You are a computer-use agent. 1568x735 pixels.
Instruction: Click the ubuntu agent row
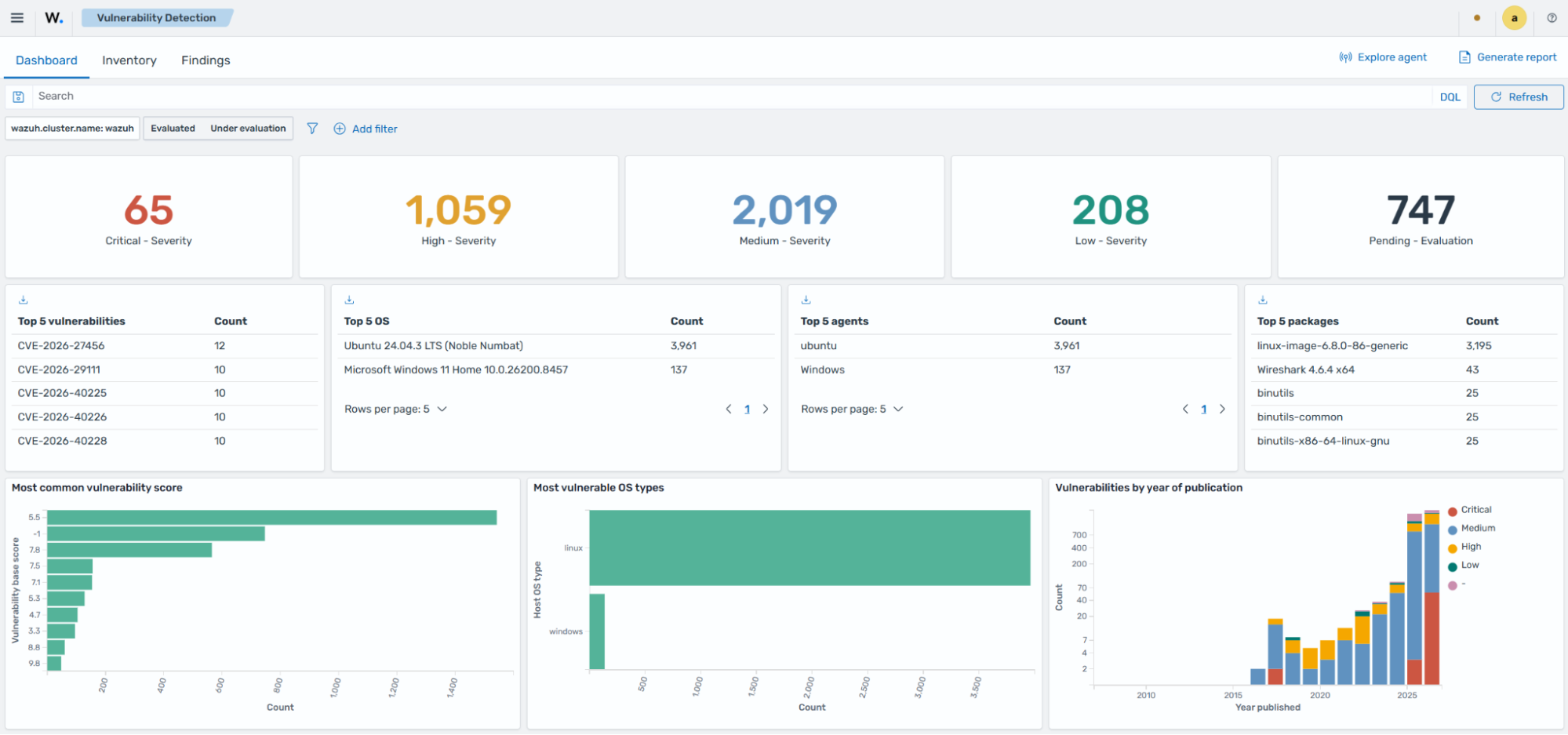(x=1013, y=346)
